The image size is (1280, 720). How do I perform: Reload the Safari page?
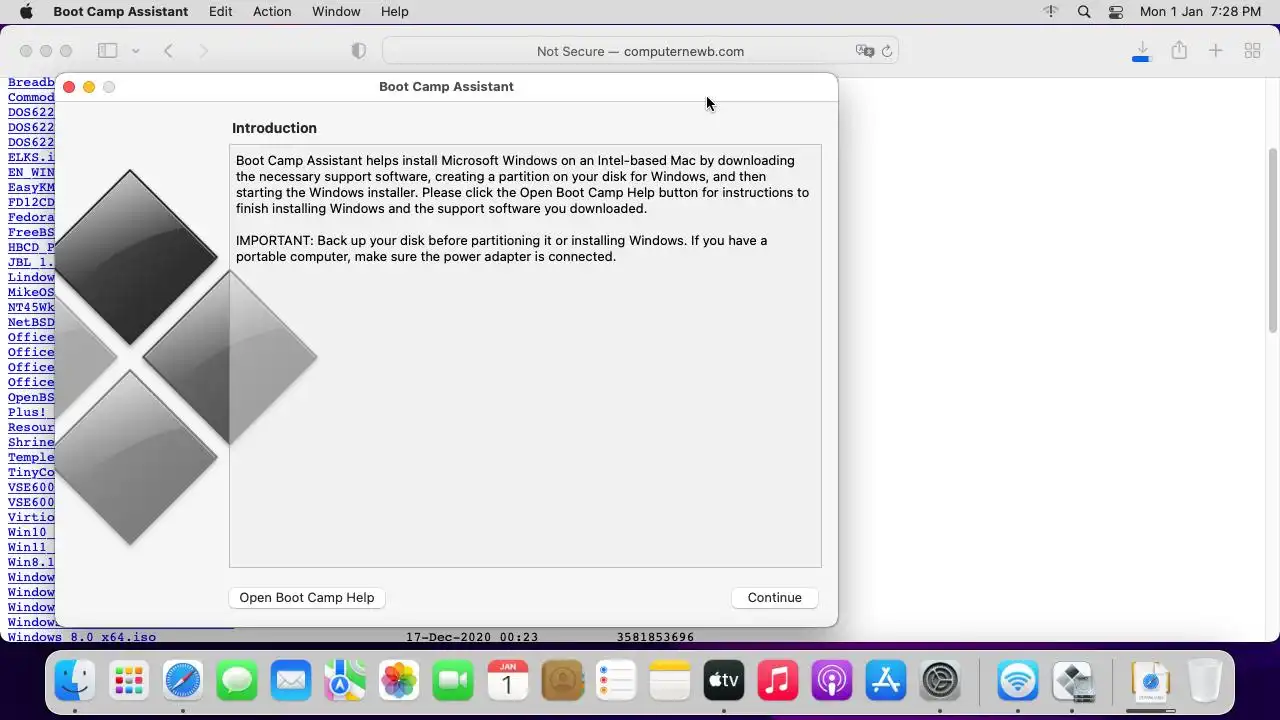pyautogui.click(x=887, y=51)
